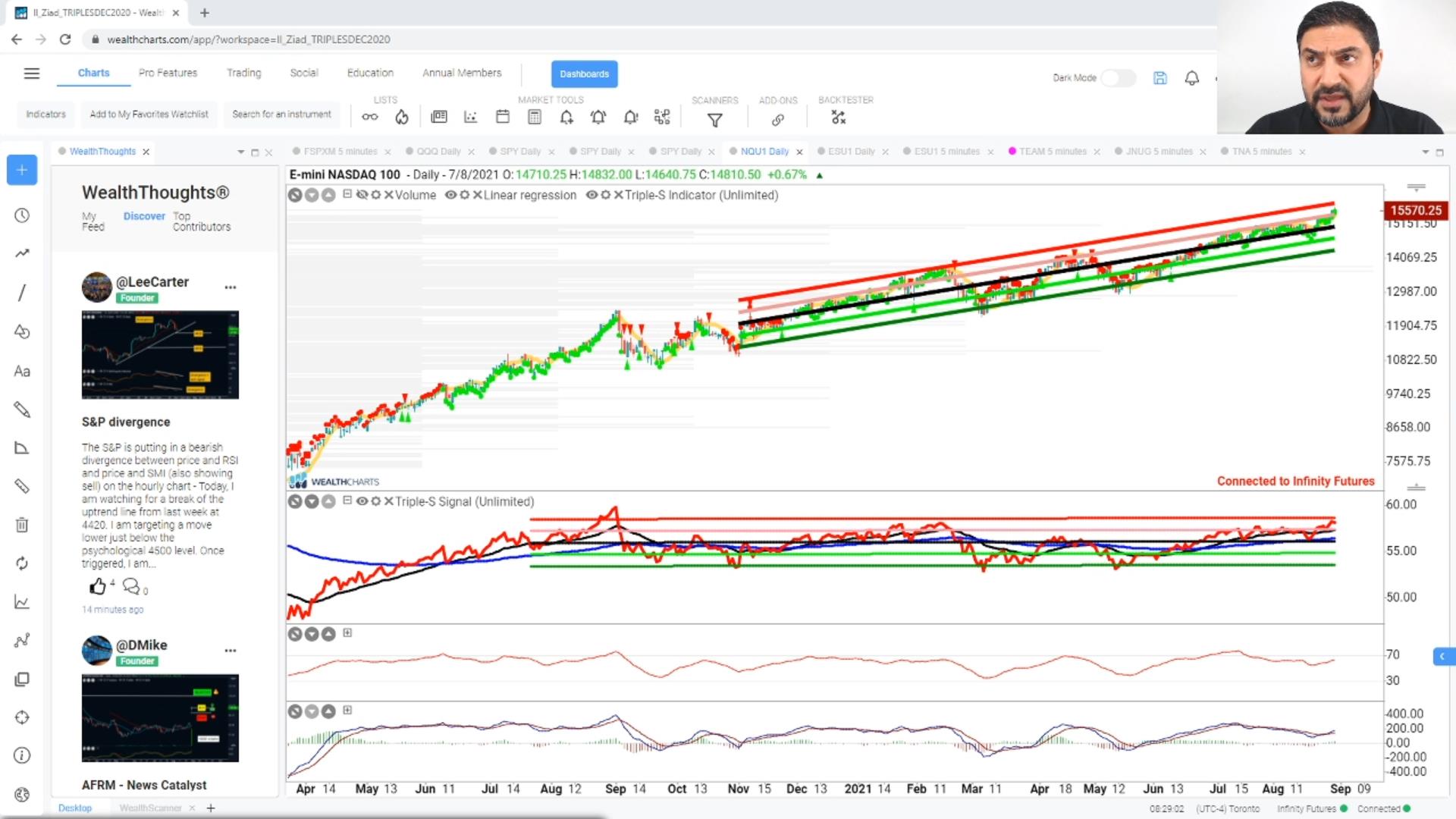
Task: Click the info circle icon in sidebar
Action: 22,755
